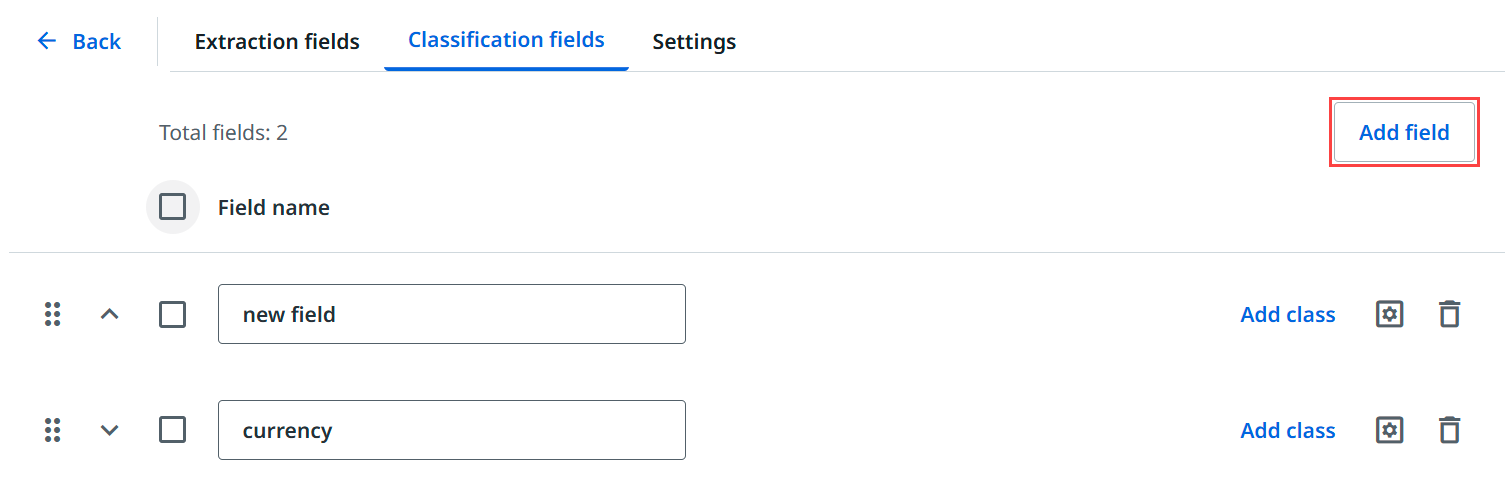Toggle the select-all fields checkbox
The height and width of the screenshot is (500, 1511).
click(x=173, y=207)
